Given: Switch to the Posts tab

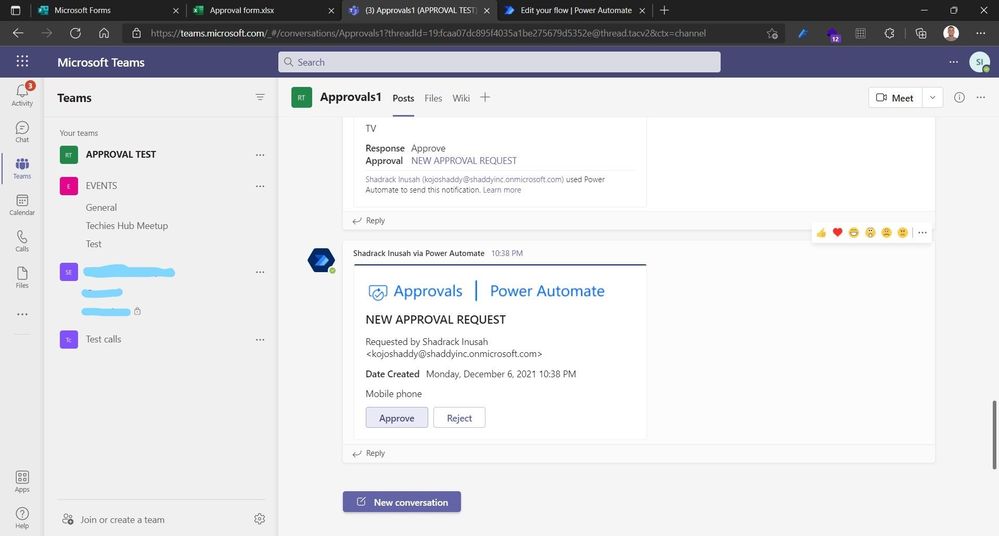Looking at the screenshot, I should point(403,98).
